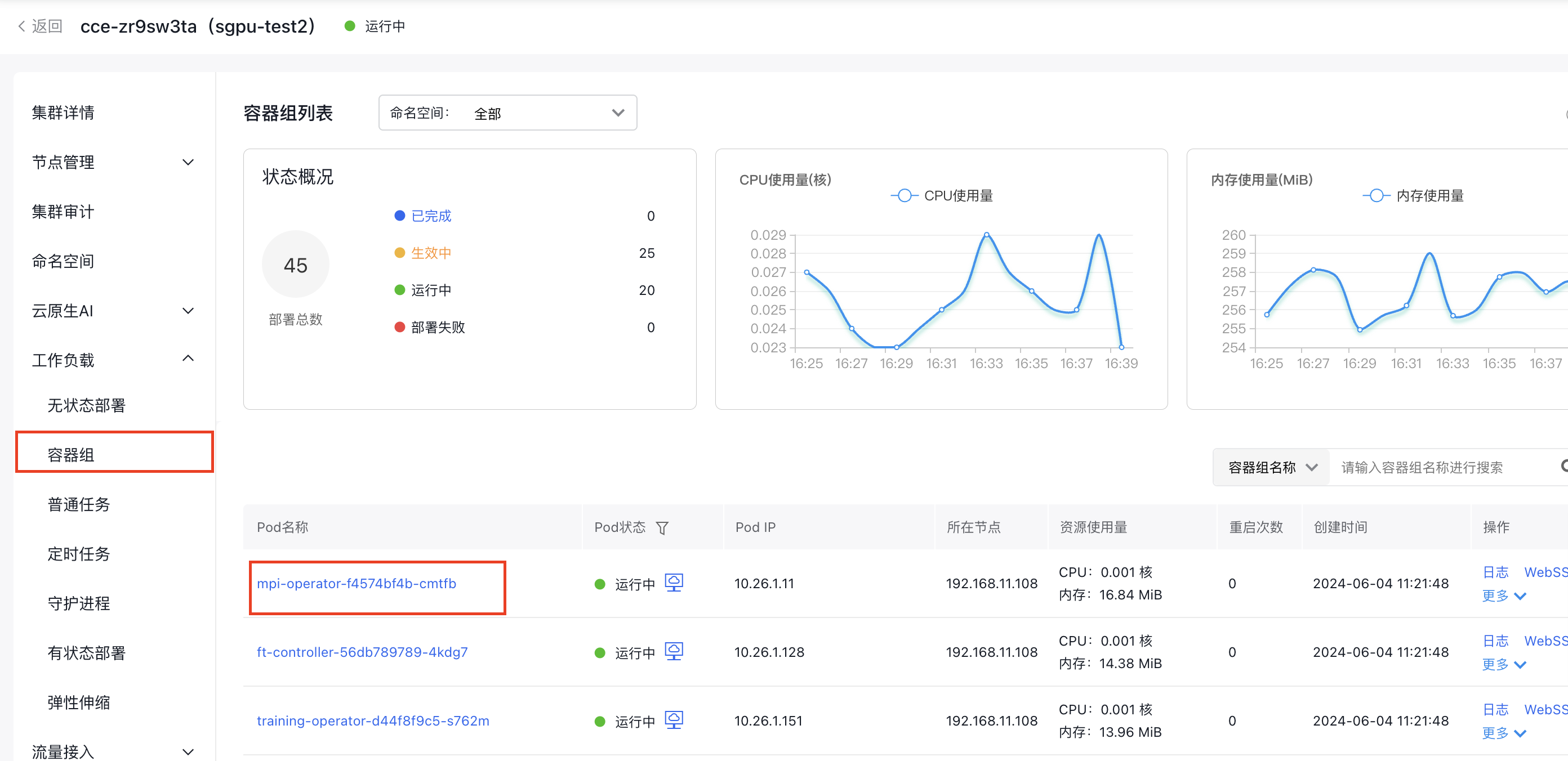The width and height of the screenshot is (1568, 761).
Task: Click the back arrow icon next to 返回
Action: pyautogui.click(x=22, y=26)
